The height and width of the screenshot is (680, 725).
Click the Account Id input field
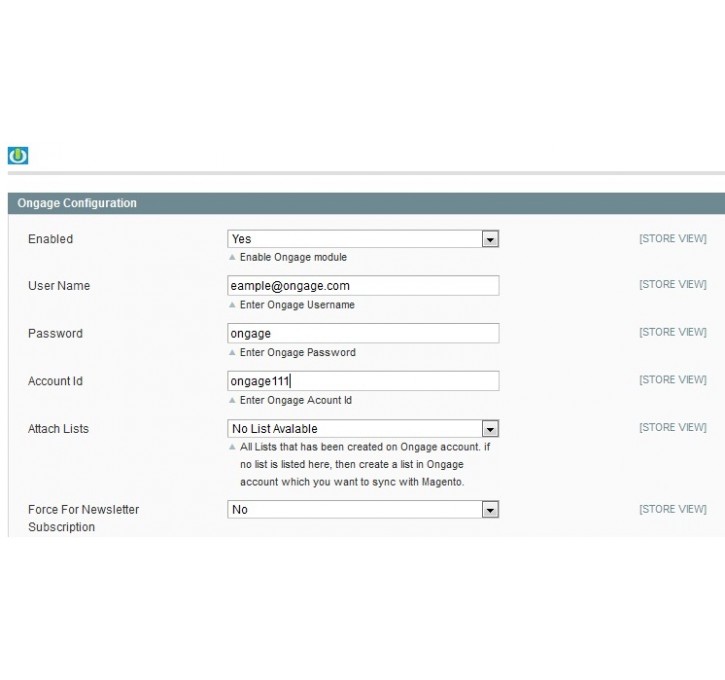point(363,381)
